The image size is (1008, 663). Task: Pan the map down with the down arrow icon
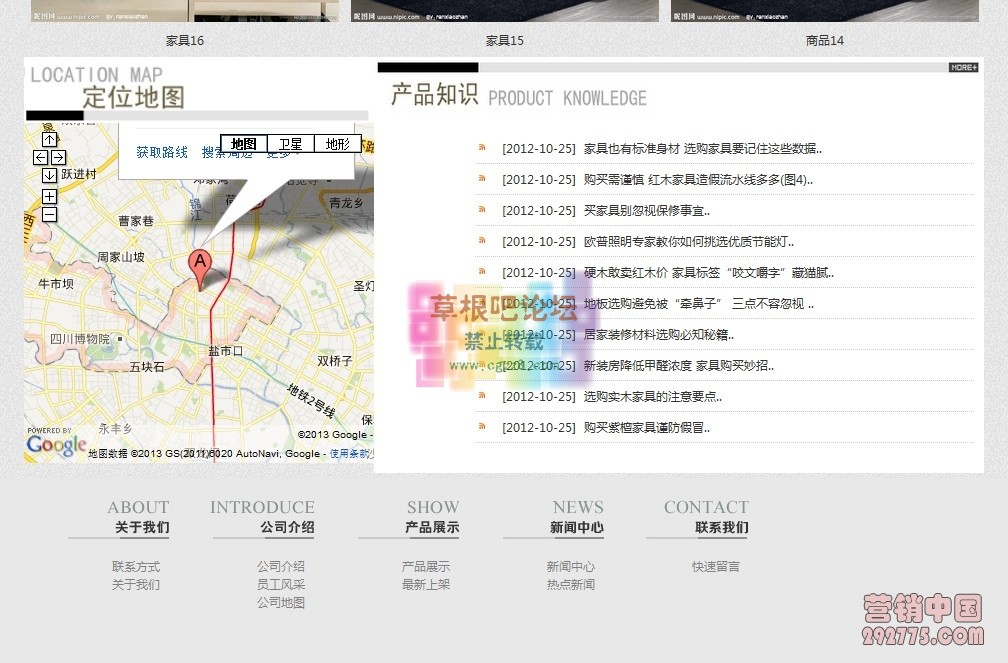click(49, 177)
